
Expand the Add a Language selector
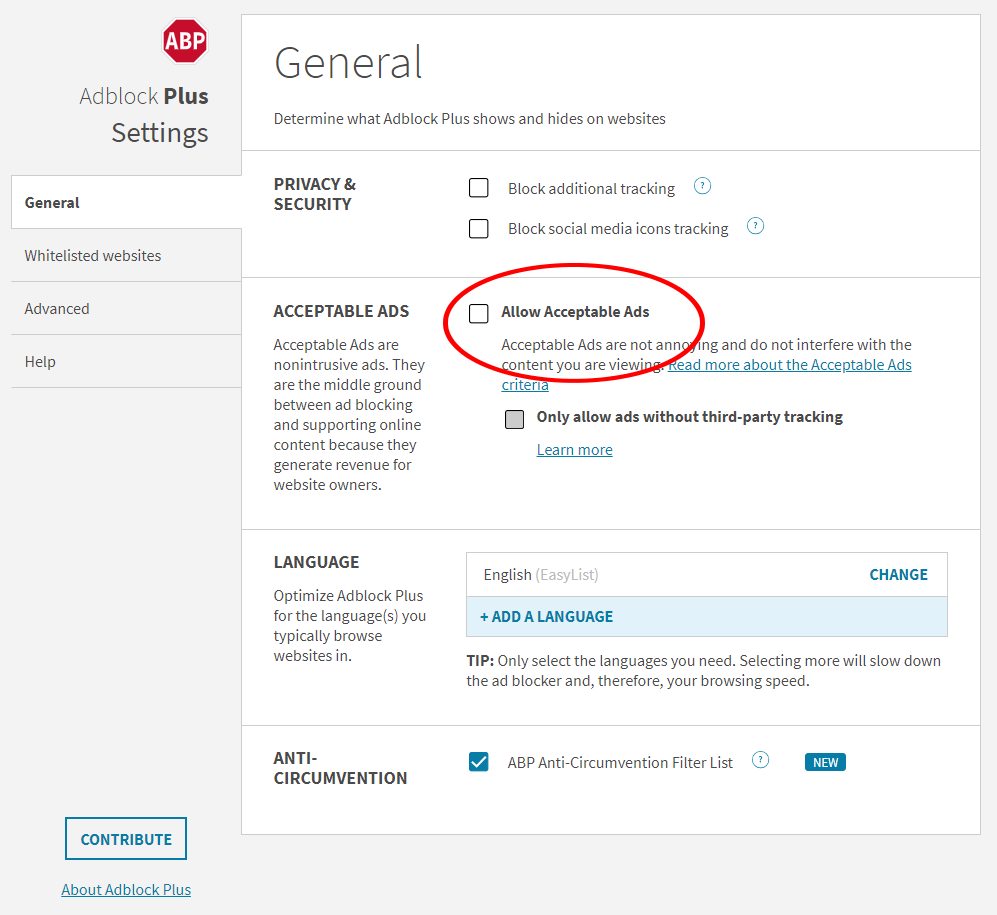click(547, 617)
